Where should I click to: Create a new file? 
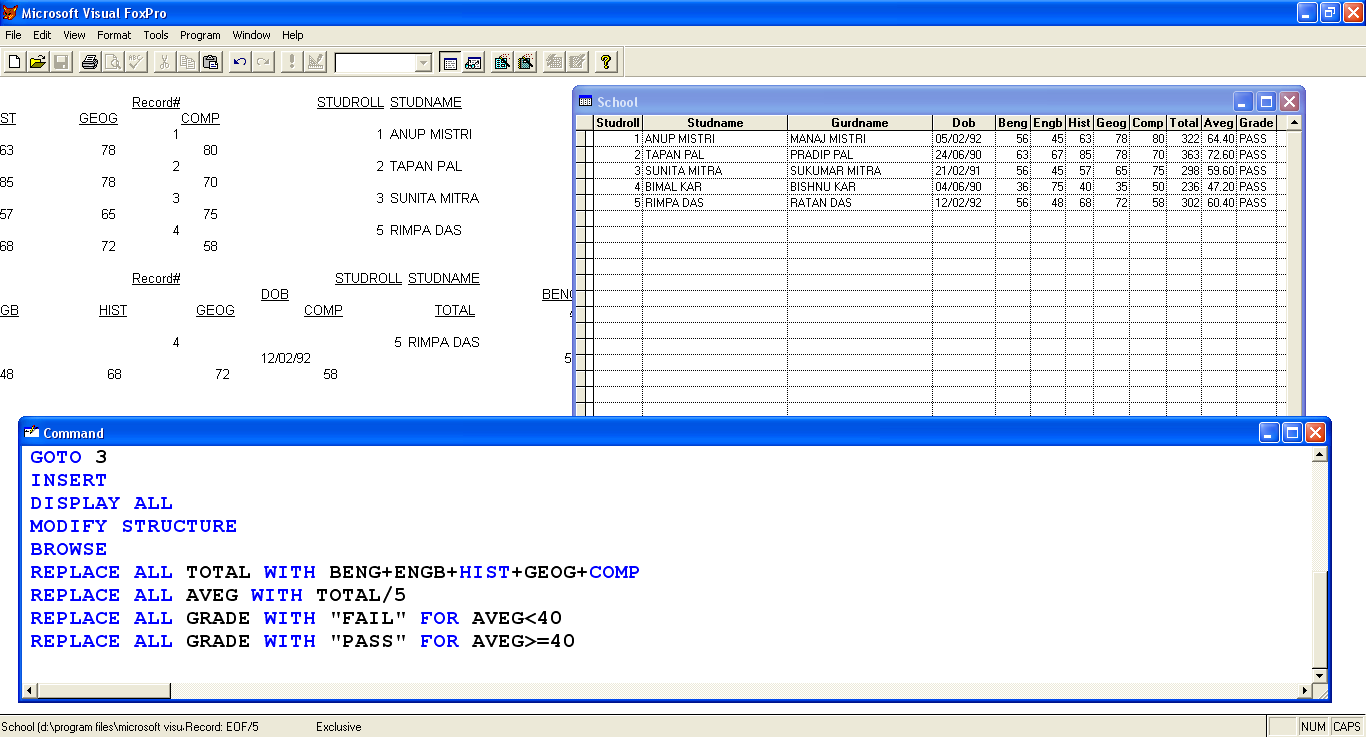click(14, 61)
